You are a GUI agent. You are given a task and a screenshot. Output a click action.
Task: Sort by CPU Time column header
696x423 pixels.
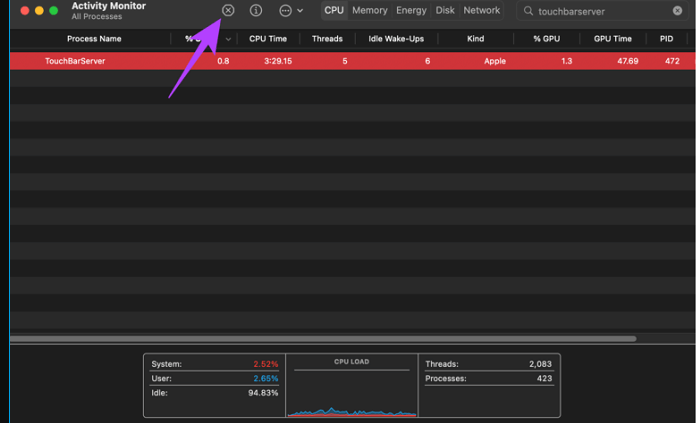(268, 39)
